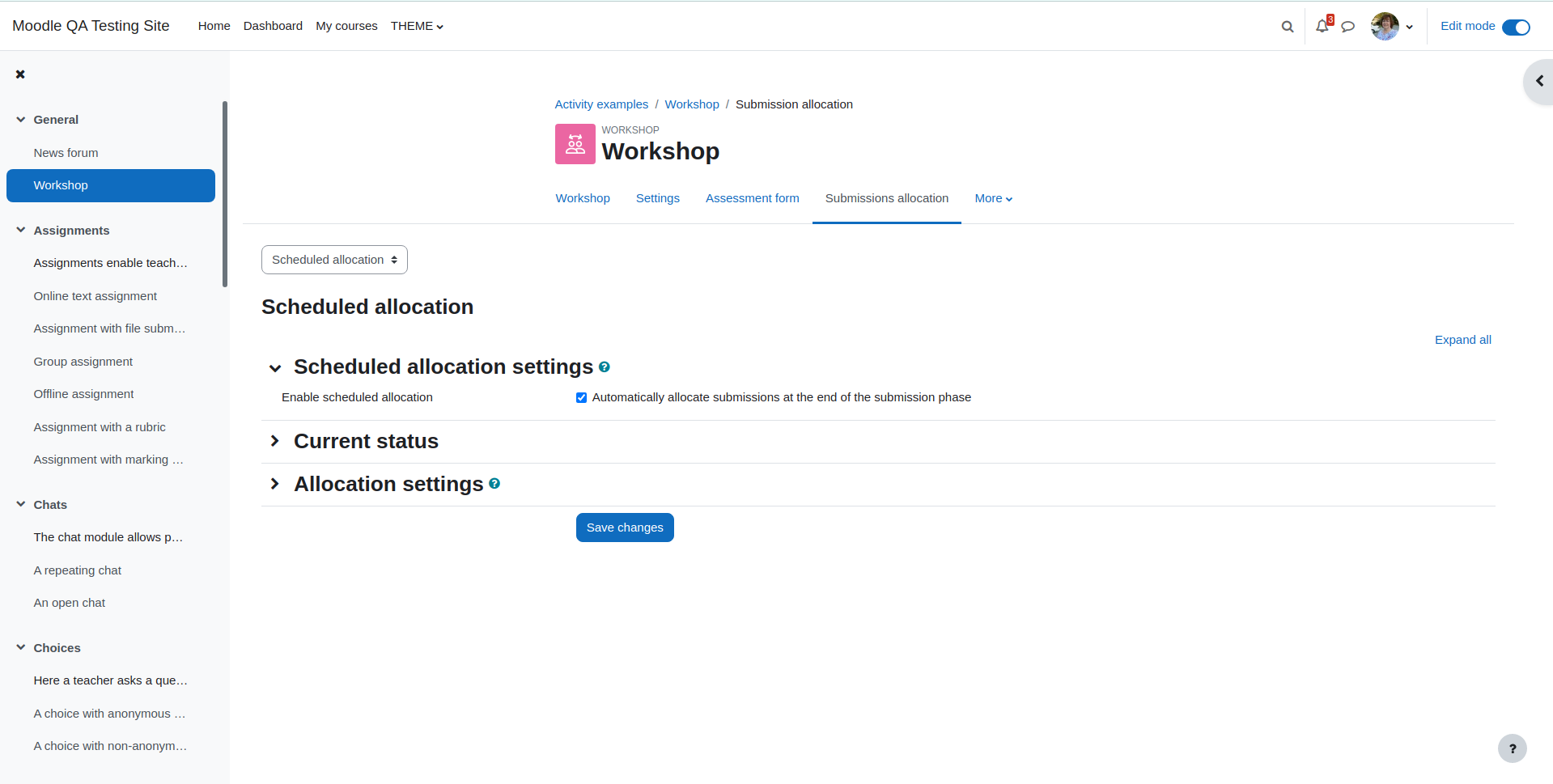
Task: Open notifications bell icon
Action: 1322,26
